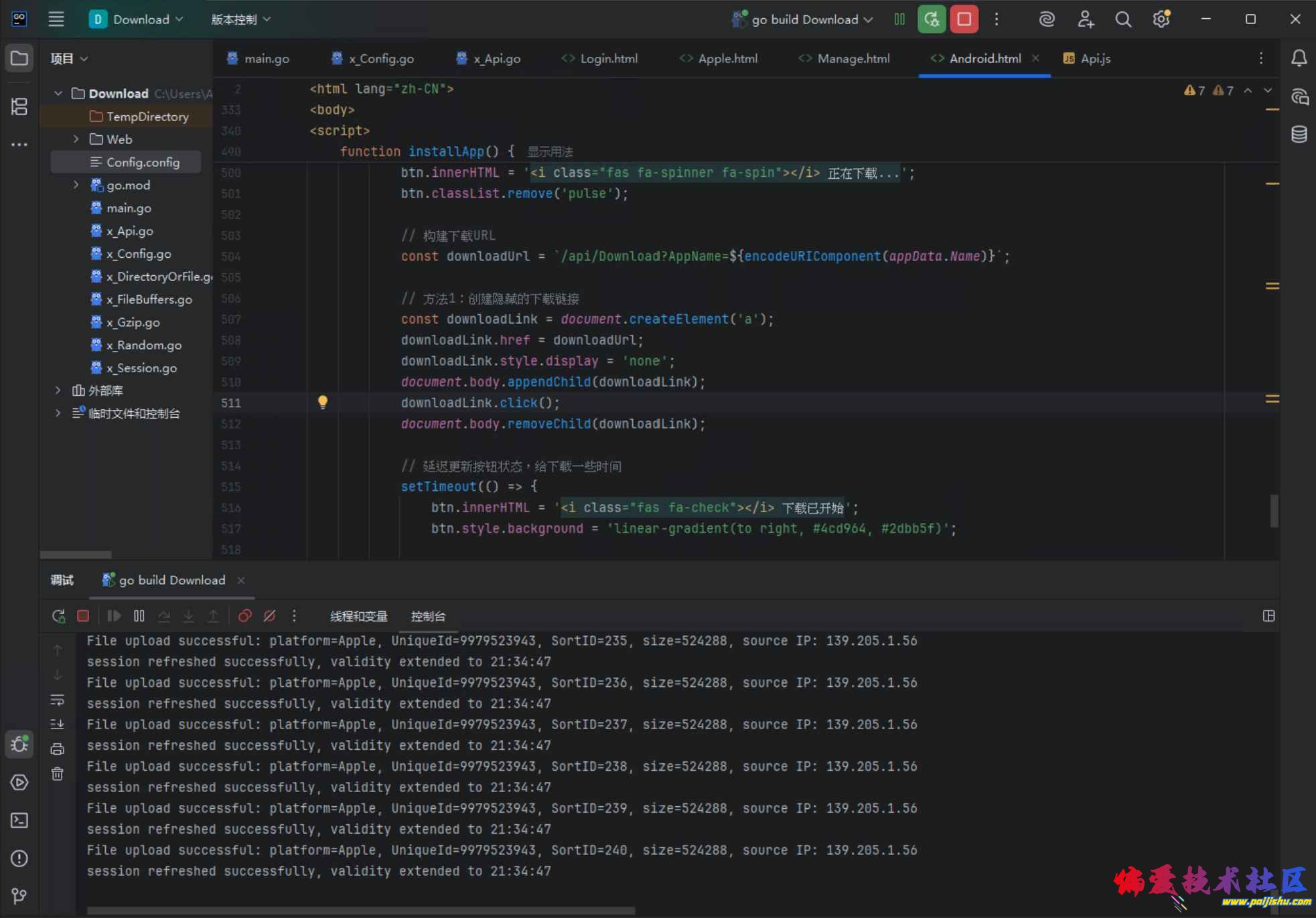
Task: Toggle scroll to end of console
Action: pyautogui.click(x=58, y=724)
